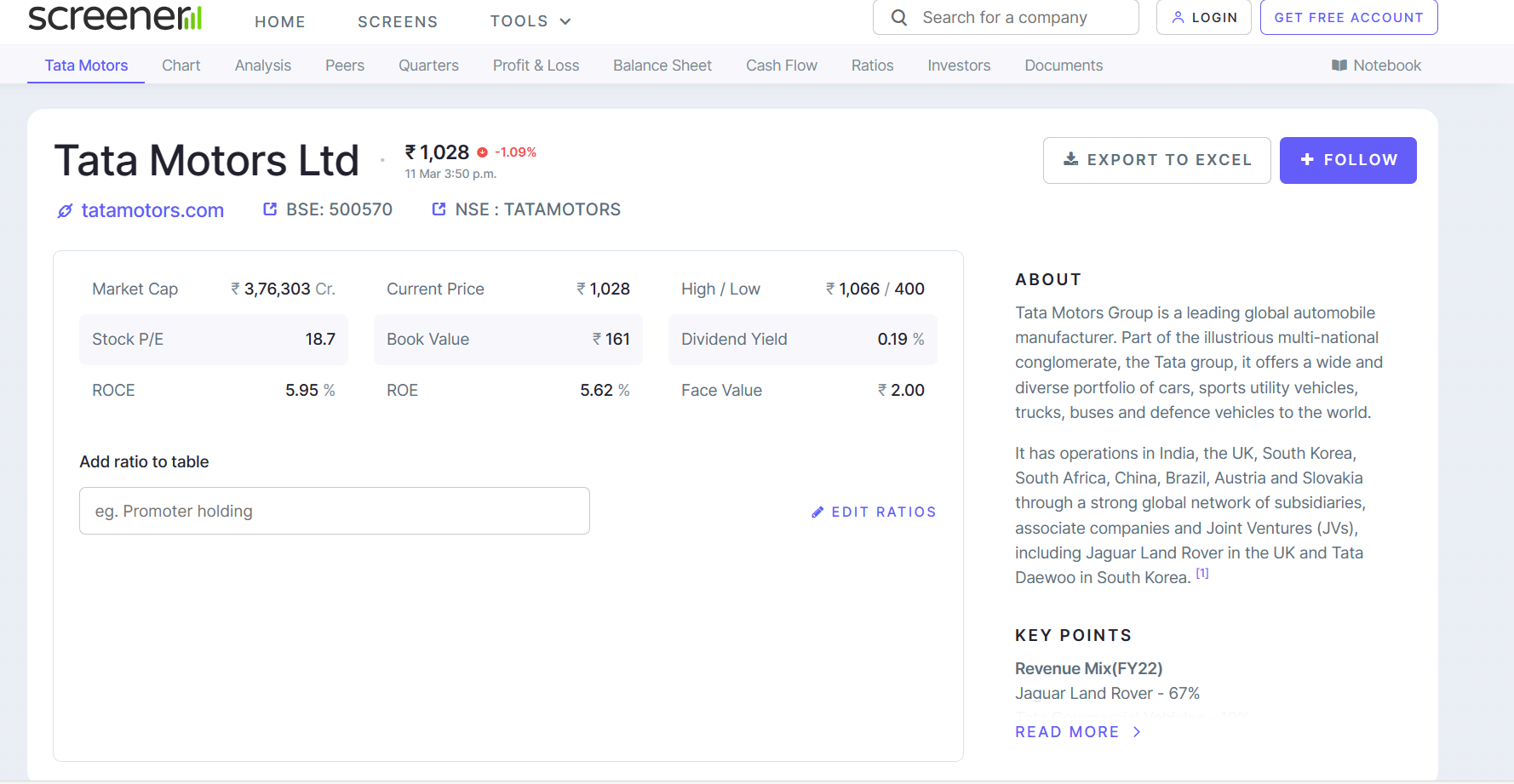Switch to the Balance Sheet tab
The width and height of the screenshot is (1514, 784).
coord(662,66)
